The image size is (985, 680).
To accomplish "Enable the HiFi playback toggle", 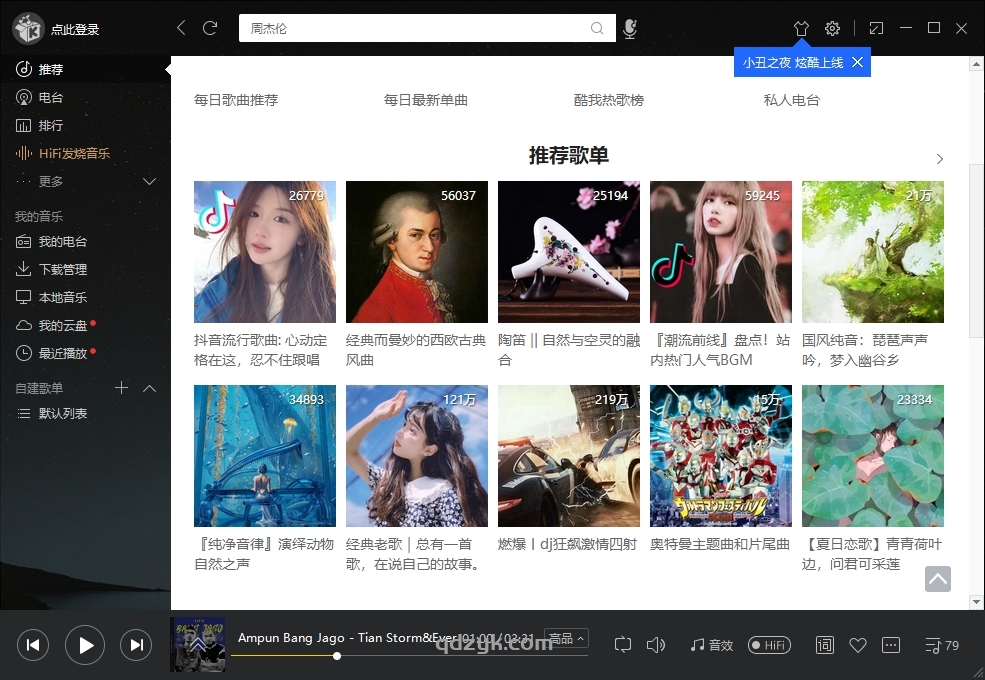I will coord(769,645).
